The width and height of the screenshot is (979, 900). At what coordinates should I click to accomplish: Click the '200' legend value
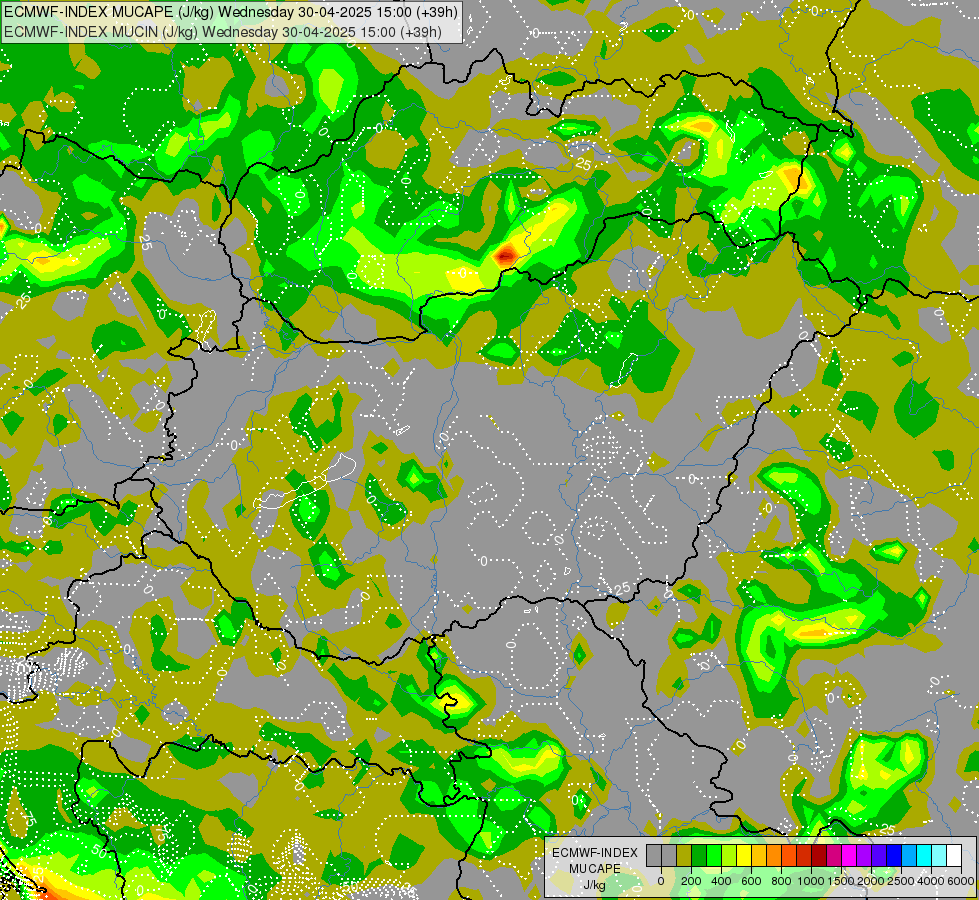tap(691, 881)
